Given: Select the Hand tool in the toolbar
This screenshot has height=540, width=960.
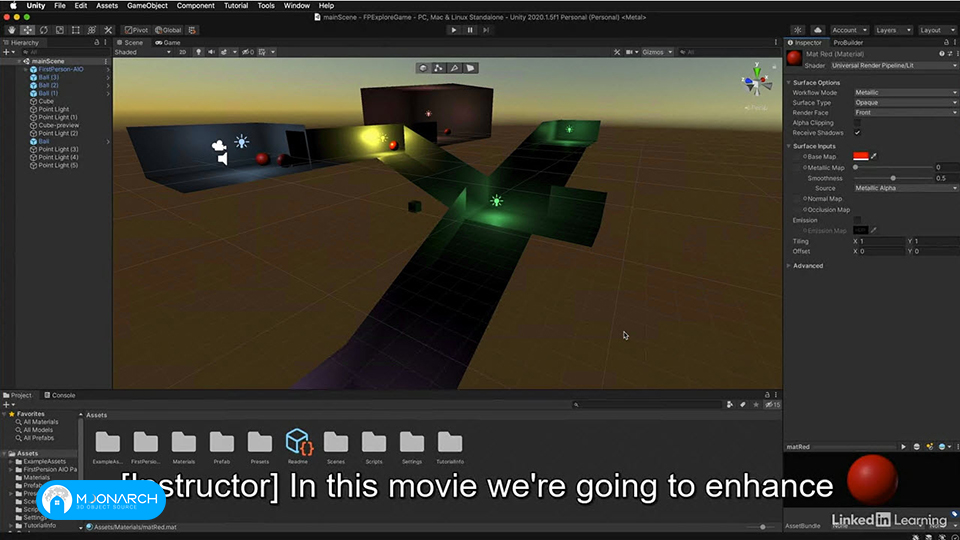Looking at the screenshot, I should 12,30.
